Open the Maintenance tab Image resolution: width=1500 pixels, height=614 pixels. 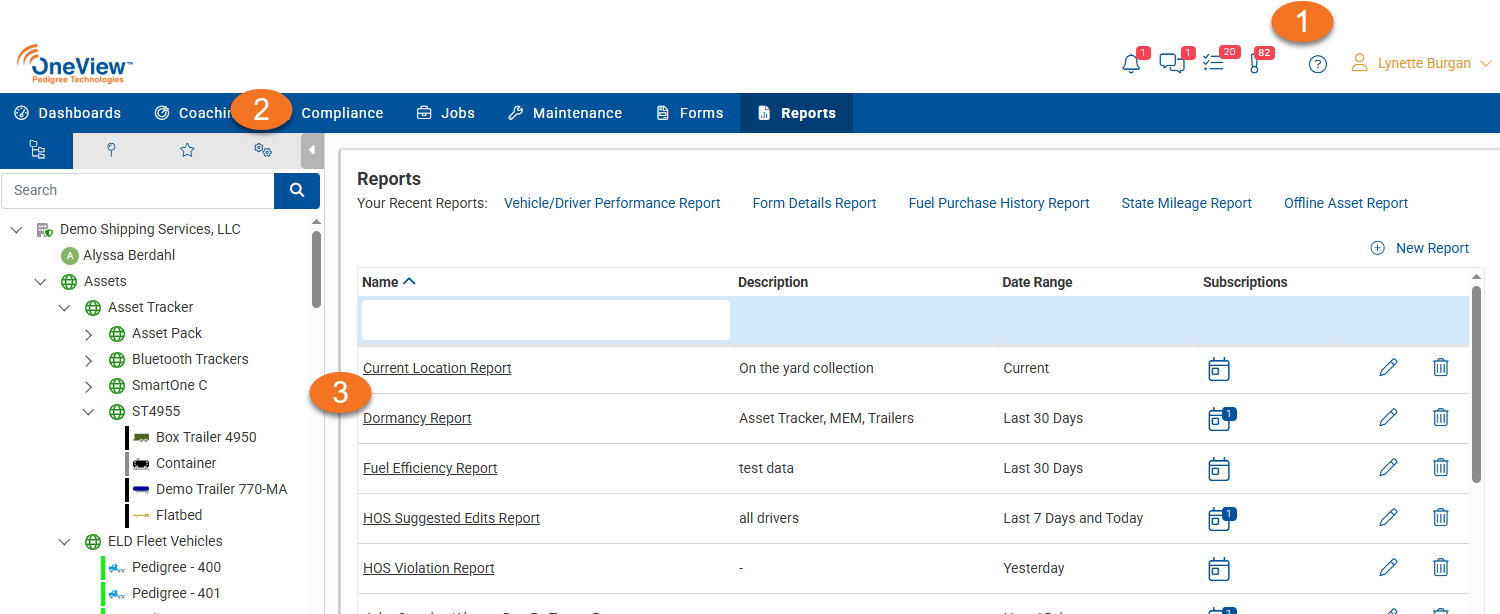(565, 113)
